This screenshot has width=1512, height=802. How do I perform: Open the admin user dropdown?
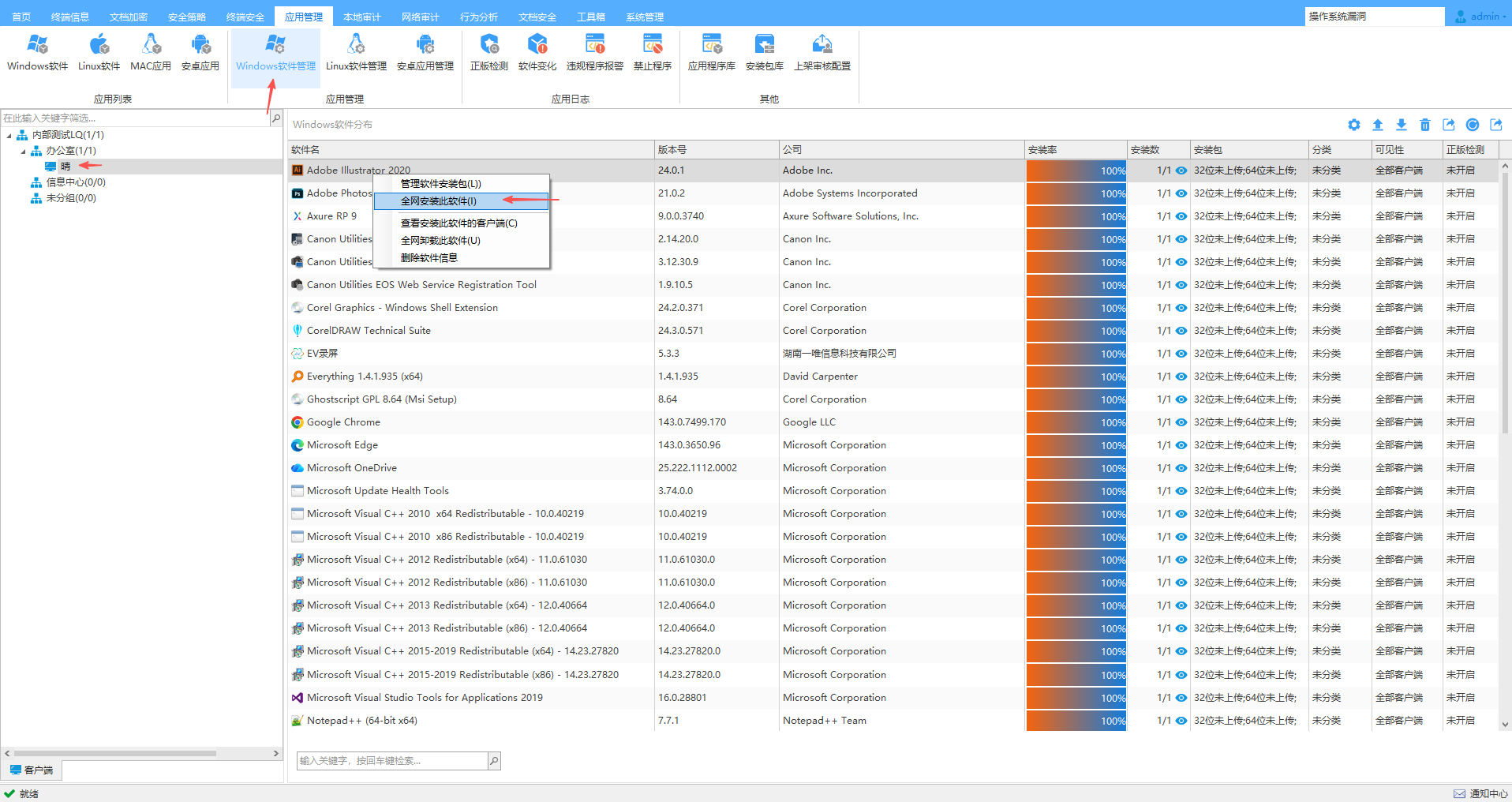click(x=1483, y=16)
